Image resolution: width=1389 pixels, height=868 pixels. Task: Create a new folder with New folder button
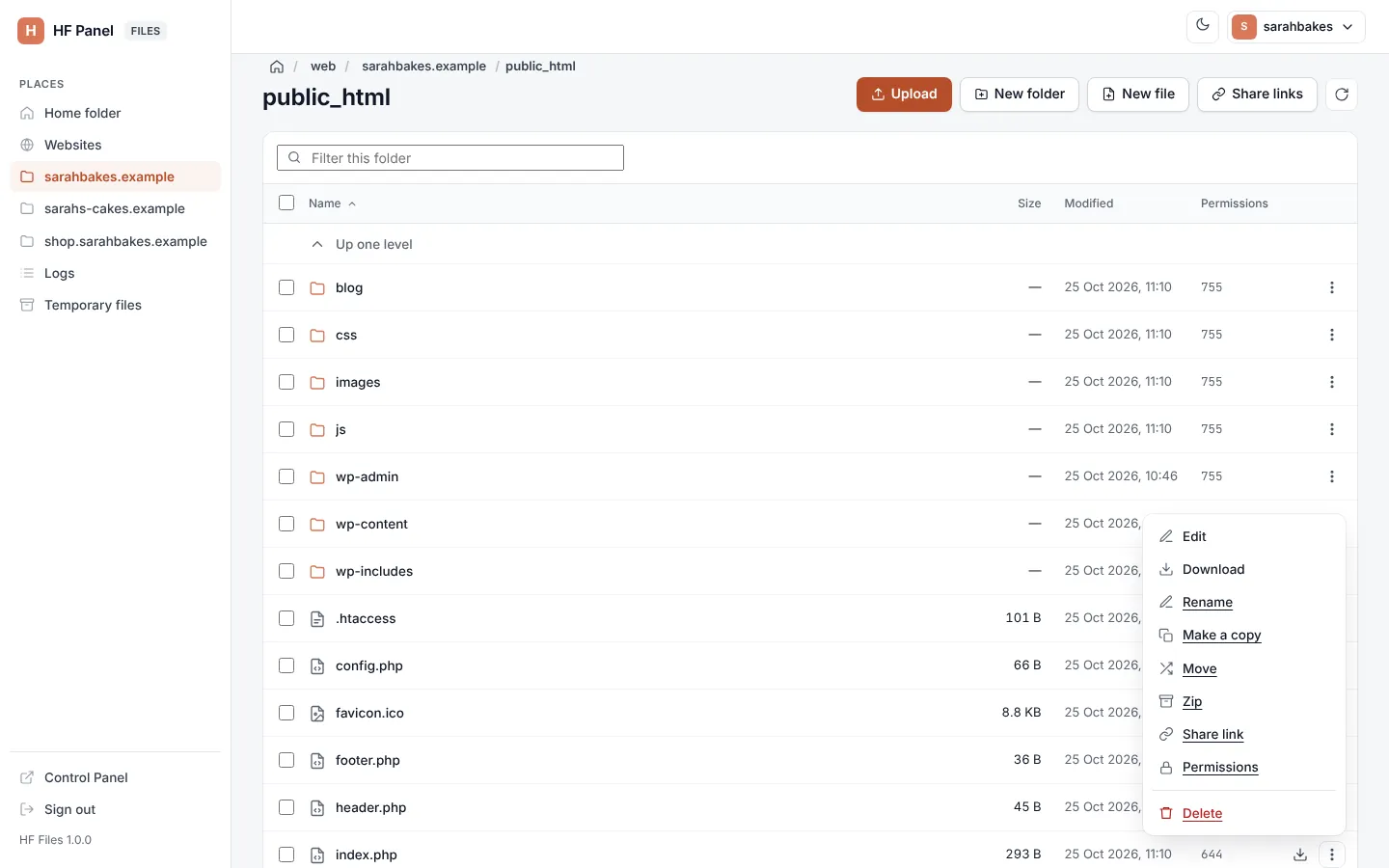click(1020, 95)
